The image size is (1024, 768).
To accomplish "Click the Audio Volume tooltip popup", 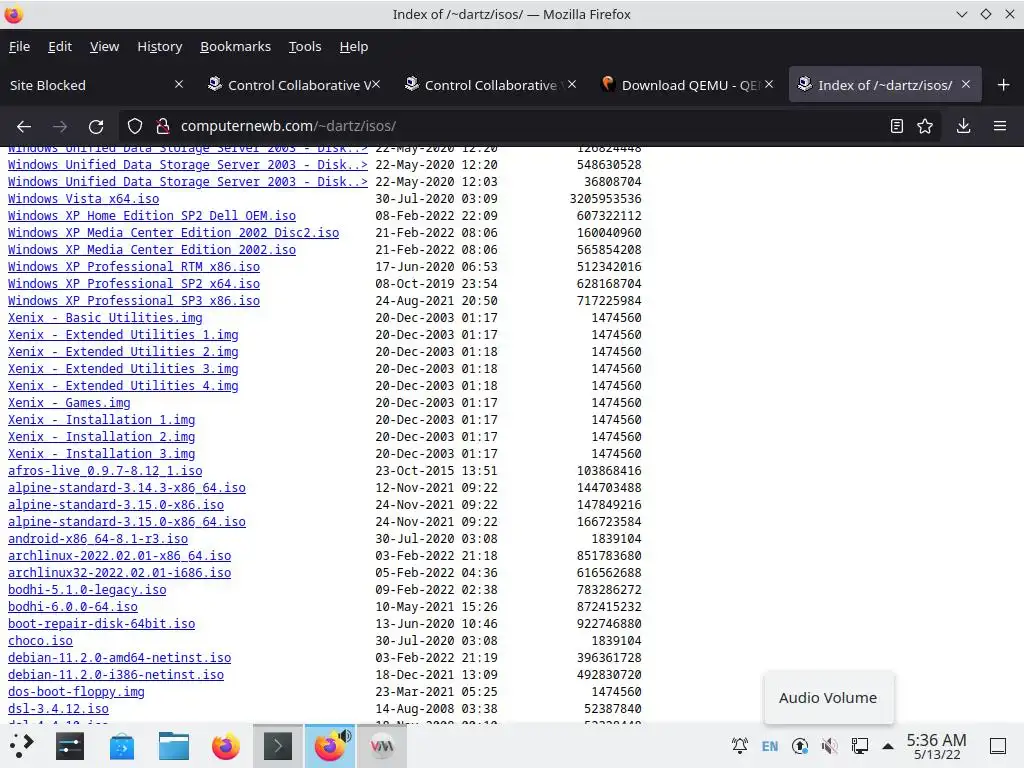I will (x=828, y=697).
